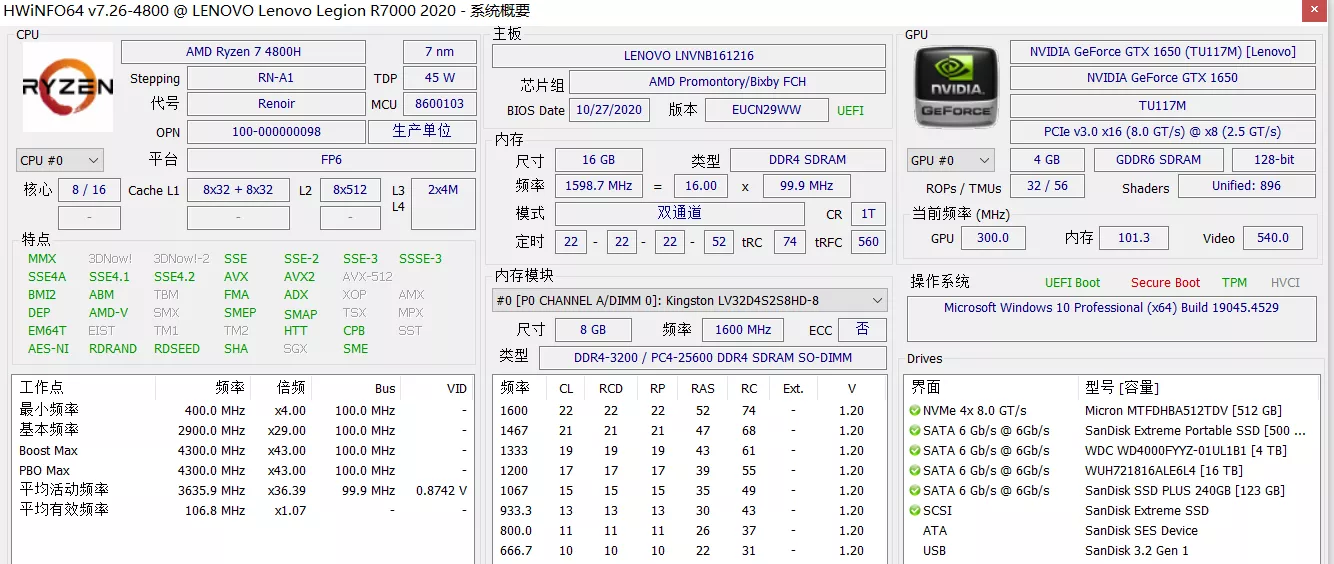Click the L2 cache 8x512 value
The width and height of the screenshot is (1334, 564).
tap(350, 190)
